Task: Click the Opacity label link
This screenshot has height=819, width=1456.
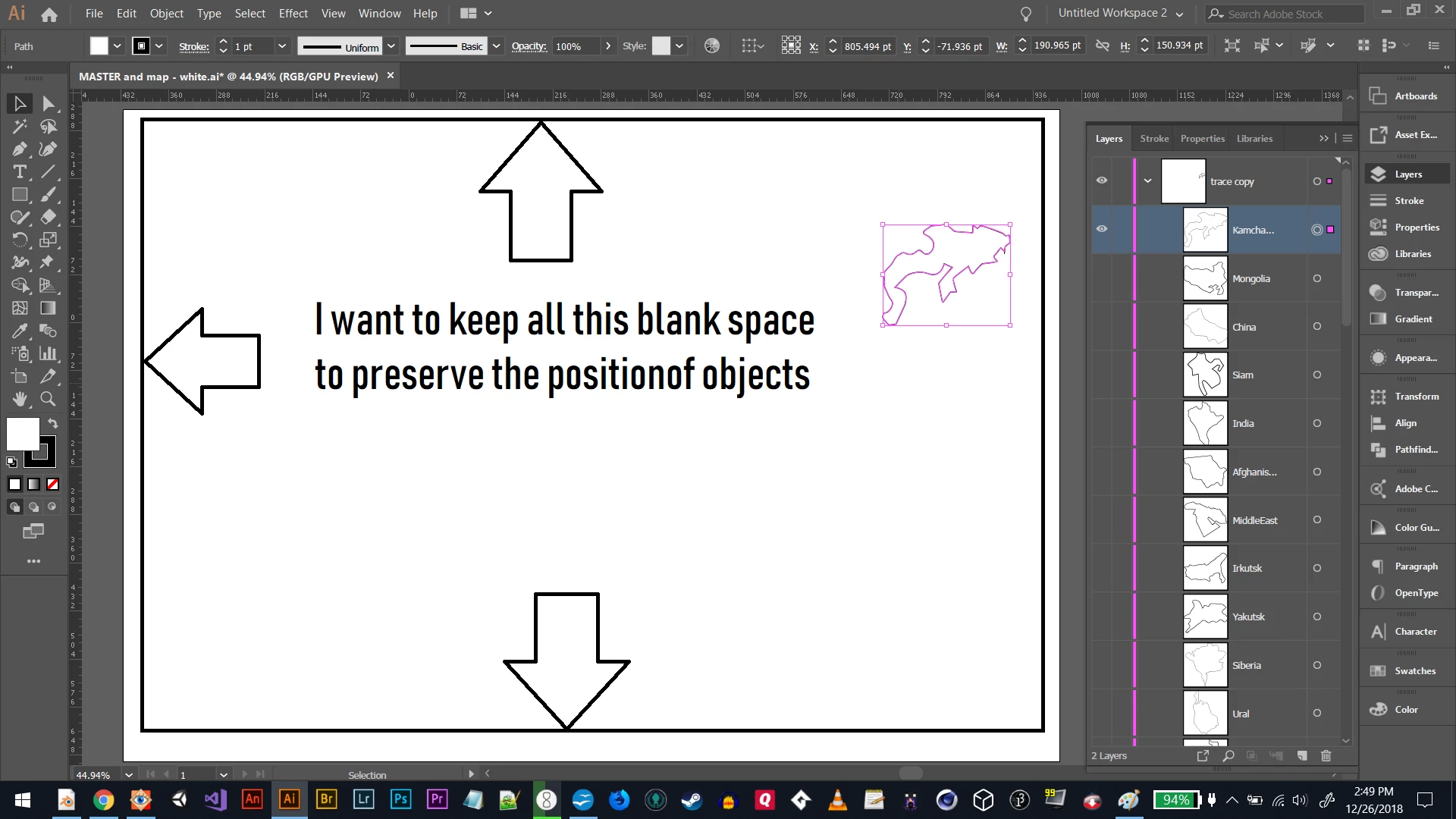Action: [x=529, y=46]
